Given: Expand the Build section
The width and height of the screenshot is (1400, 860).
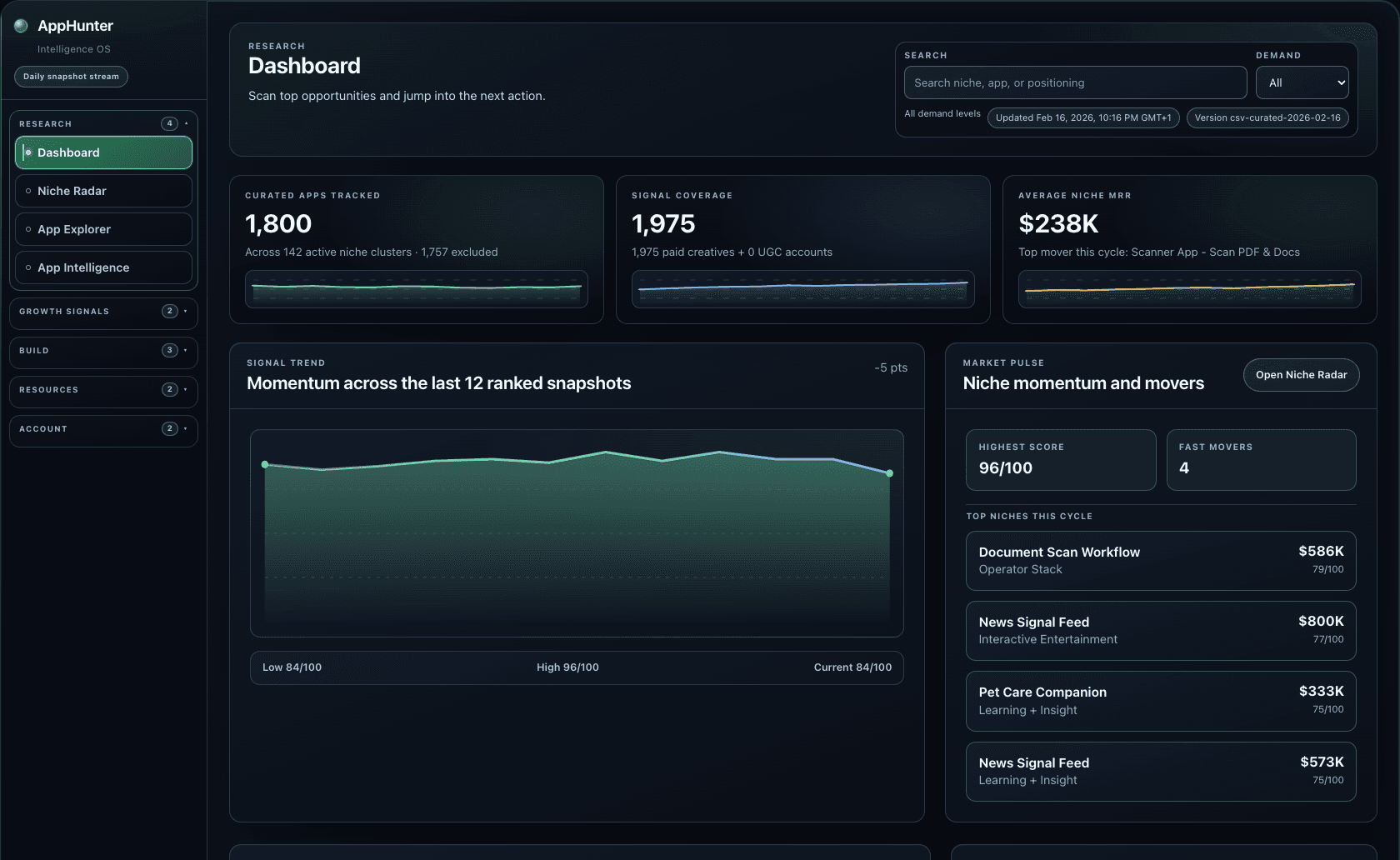Looking at the screenshot, I should coord(186,350).
